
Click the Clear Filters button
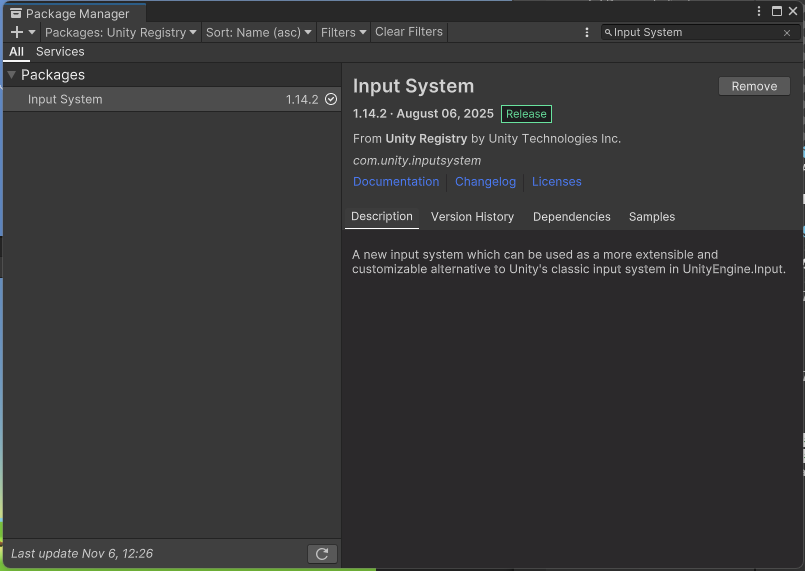(x=409, y=32)
